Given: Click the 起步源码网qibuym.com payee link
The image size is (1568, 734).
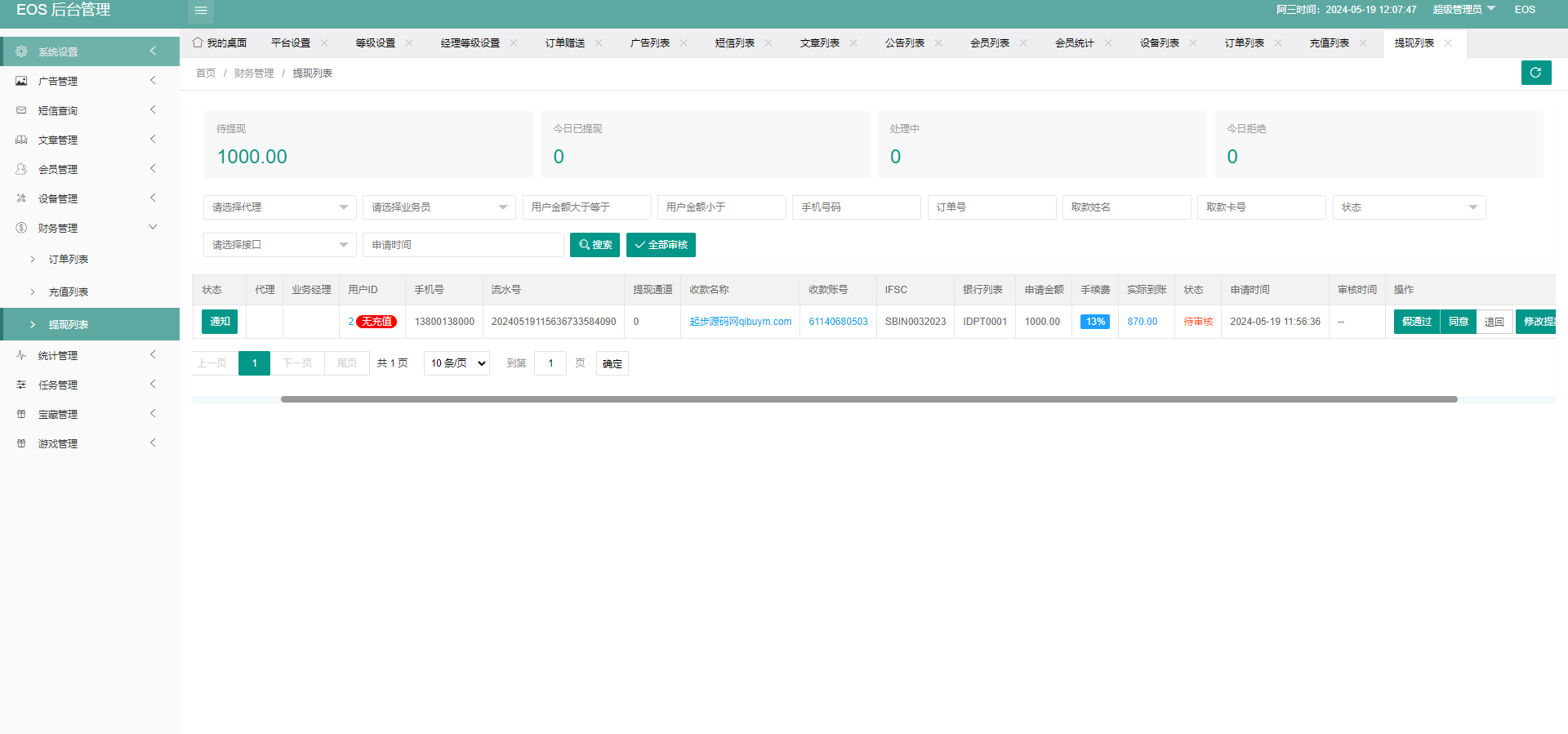Looking at the screenshot, I should [740, 322].
